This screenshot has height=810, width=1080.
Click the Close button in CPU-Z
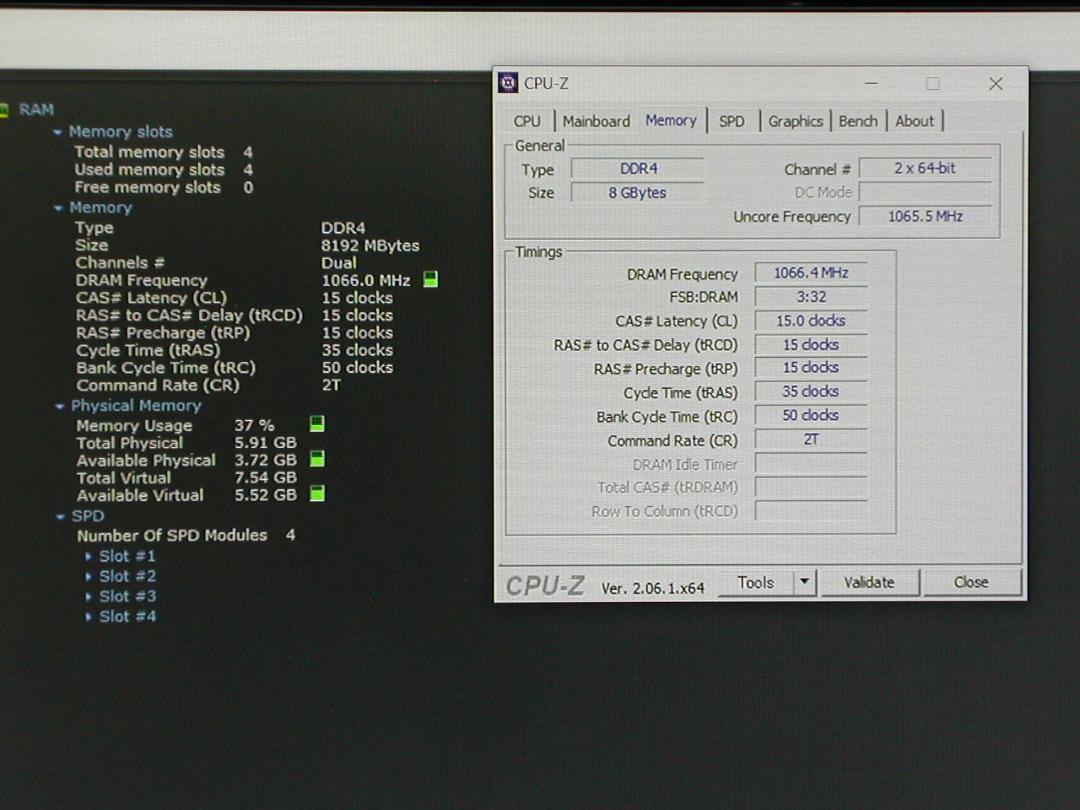[971, 583]
